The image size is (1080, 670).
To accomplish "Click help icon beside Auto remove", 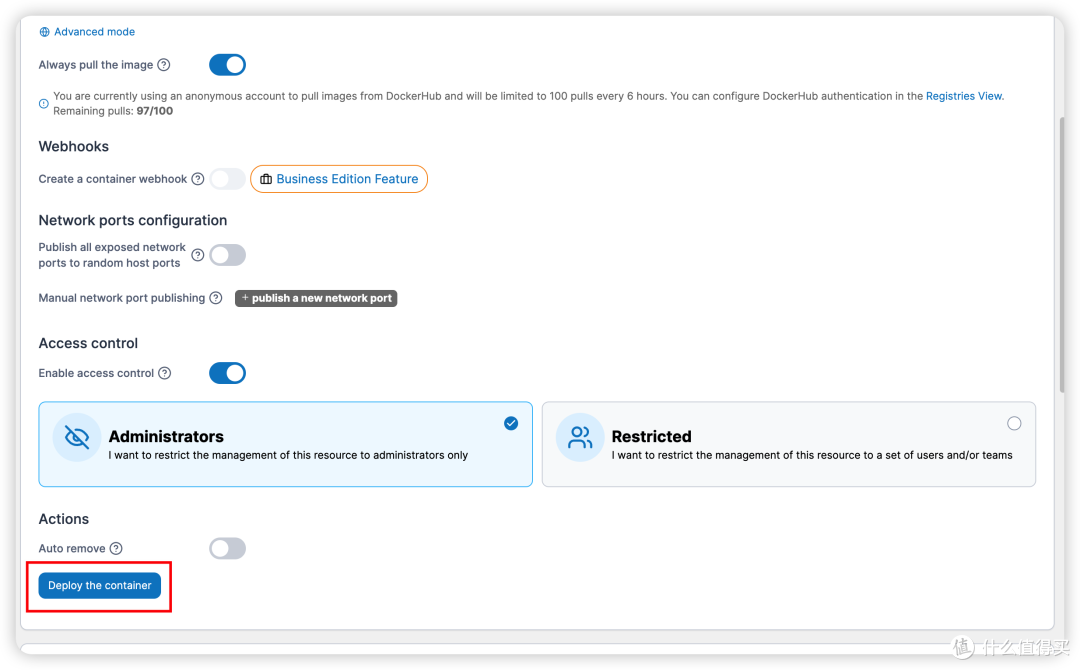I will pyautogui.click(x=116, y=549).
